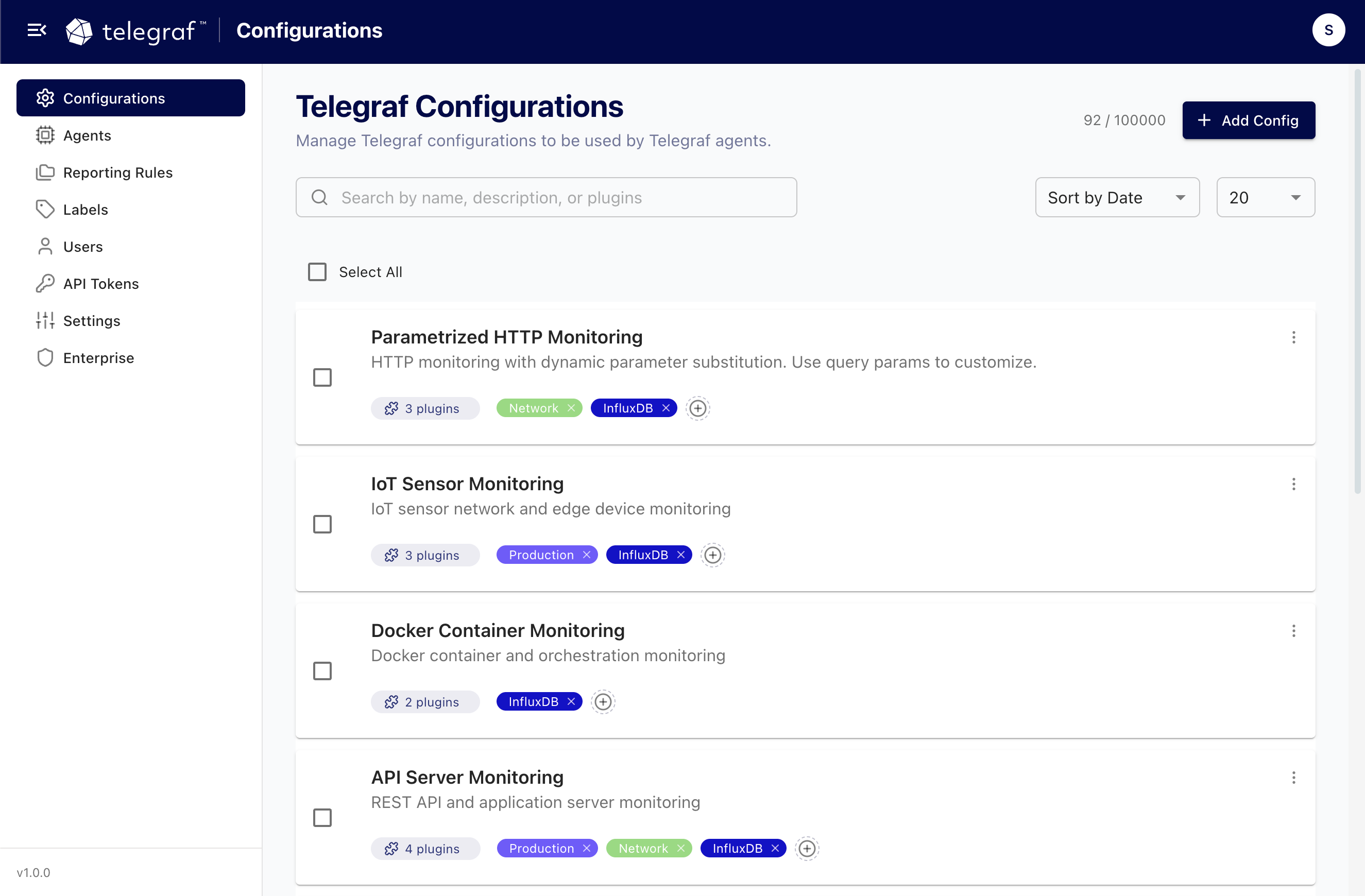Click the Add Config button

(1249, 120)
